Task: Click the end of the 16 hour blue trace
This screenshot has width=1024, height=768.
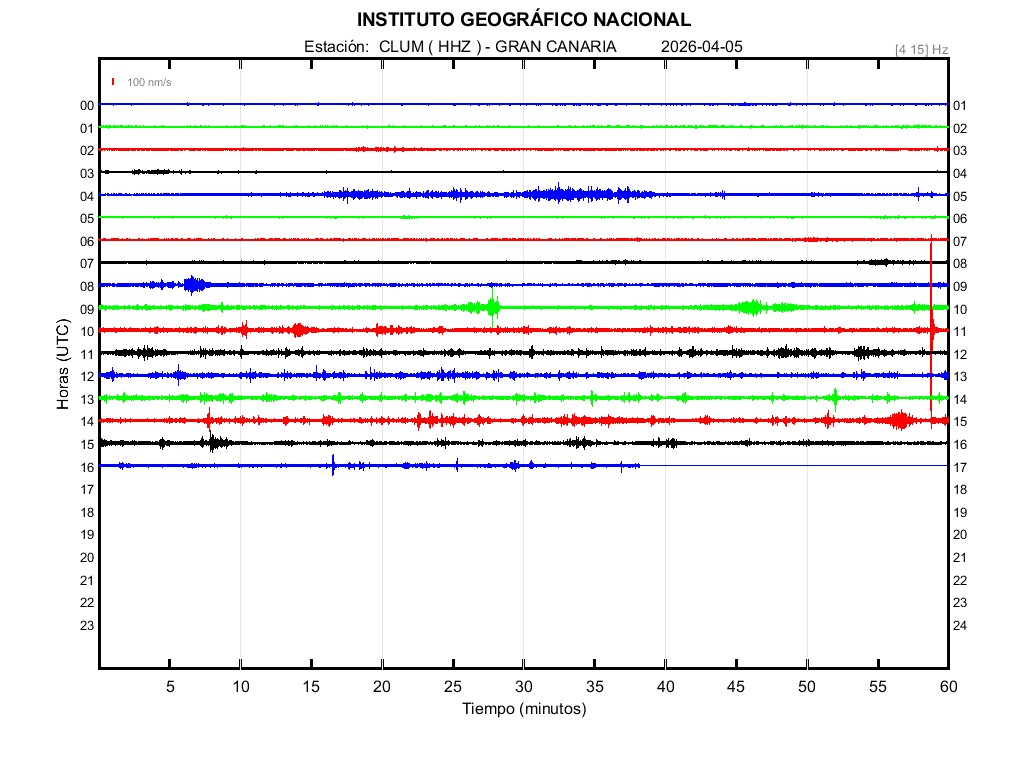Action: pyautogui.click(x=638, y=466)
